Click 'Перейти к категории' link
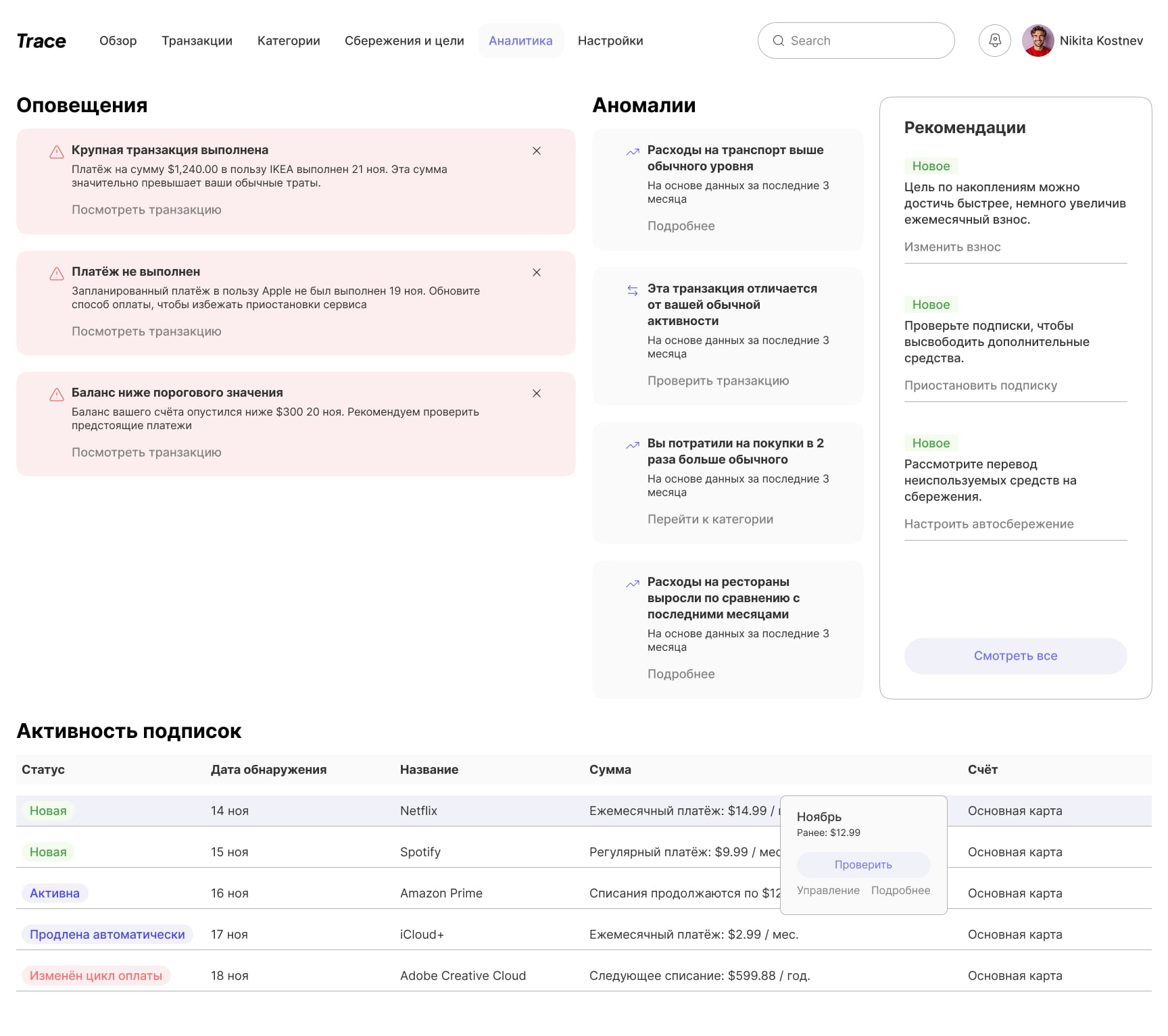This screenshot has height=1036, width=1168. coord(710,520)
